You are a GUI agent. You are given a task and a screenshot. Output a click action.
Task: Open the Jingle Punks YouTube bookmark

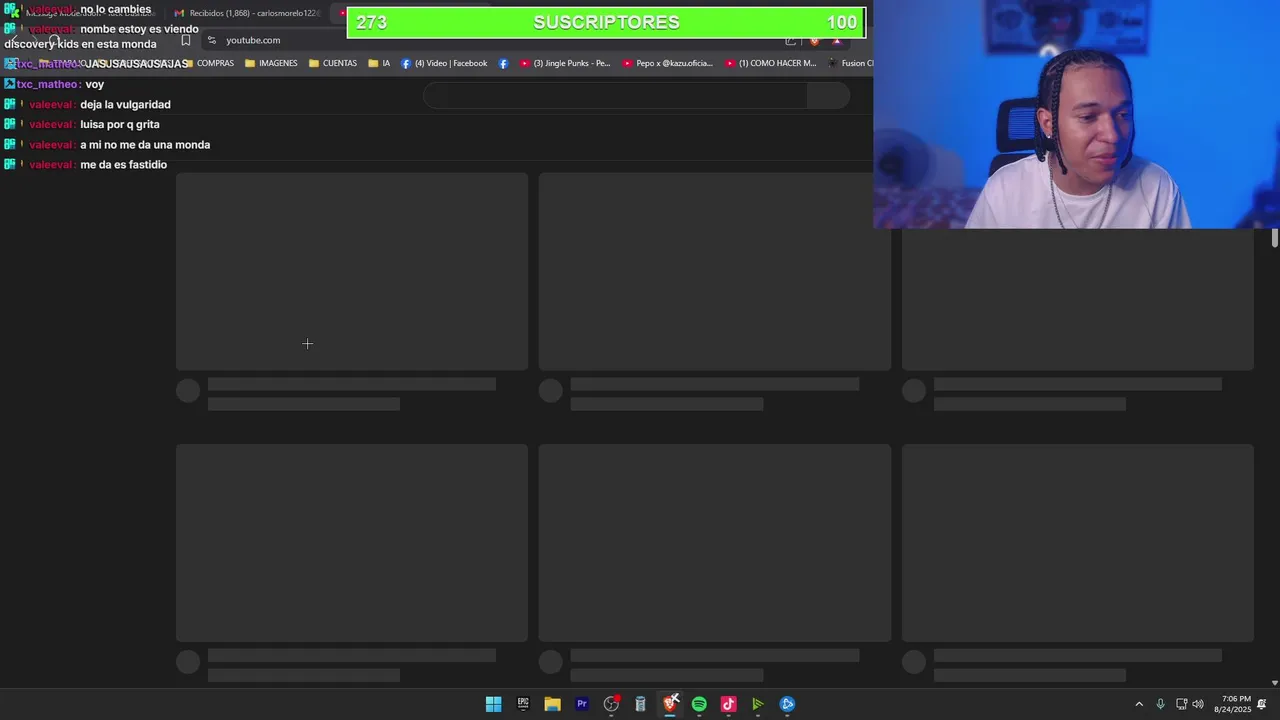[565, 63]
